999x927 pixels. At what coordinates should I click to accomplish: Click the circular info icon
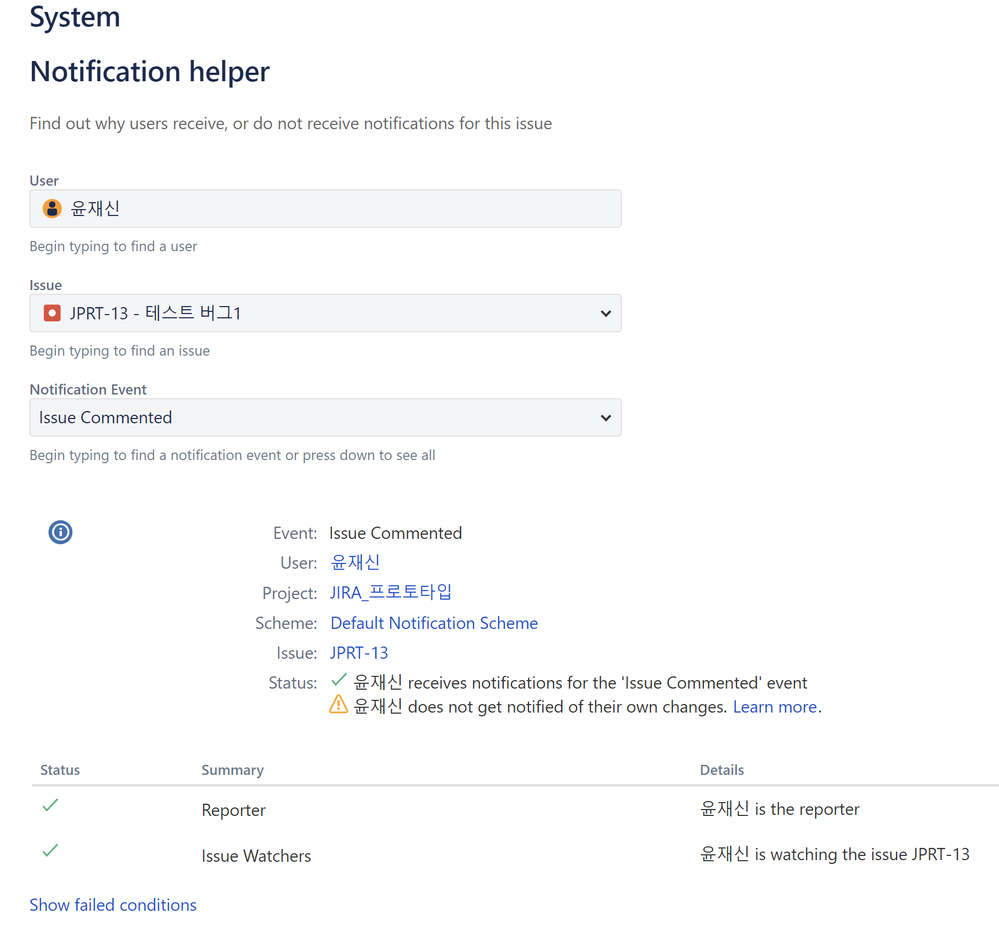(60, 532)
